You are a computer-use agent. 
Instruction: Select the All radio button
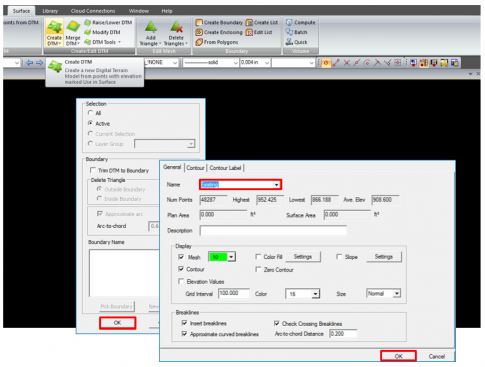(90, 113)
